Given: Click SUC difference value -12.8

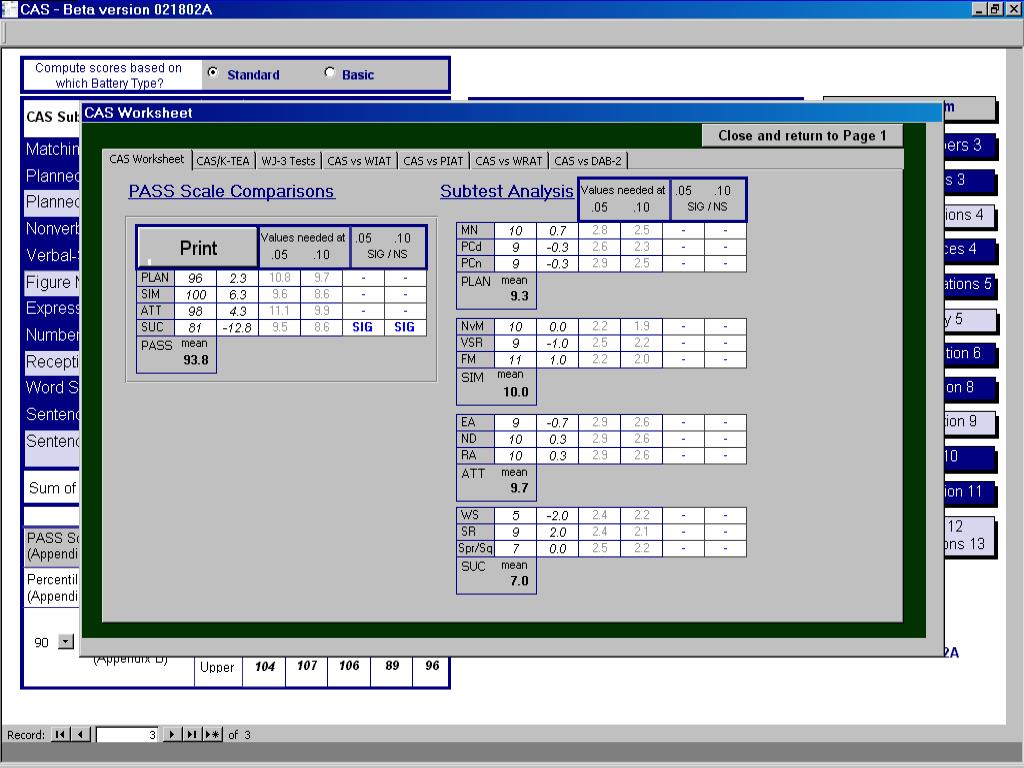Looking at the screenshot, I should pyautogui.click(x=237, y=327).
